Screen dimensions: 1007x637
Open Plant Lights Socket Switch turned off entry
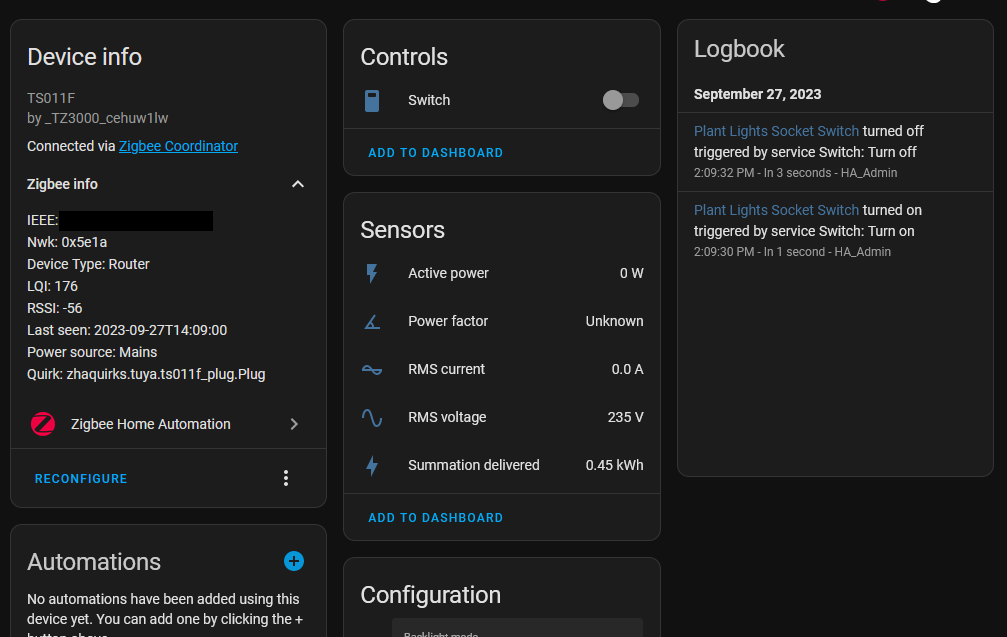point(776,131)
